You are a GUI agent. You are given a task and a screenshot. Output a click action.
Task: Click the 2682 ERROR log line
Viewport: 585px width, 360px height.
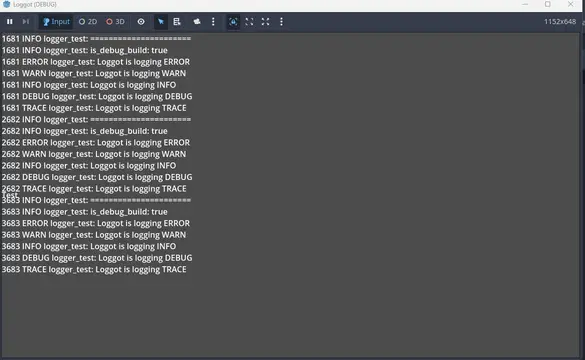tap(96, 143)
